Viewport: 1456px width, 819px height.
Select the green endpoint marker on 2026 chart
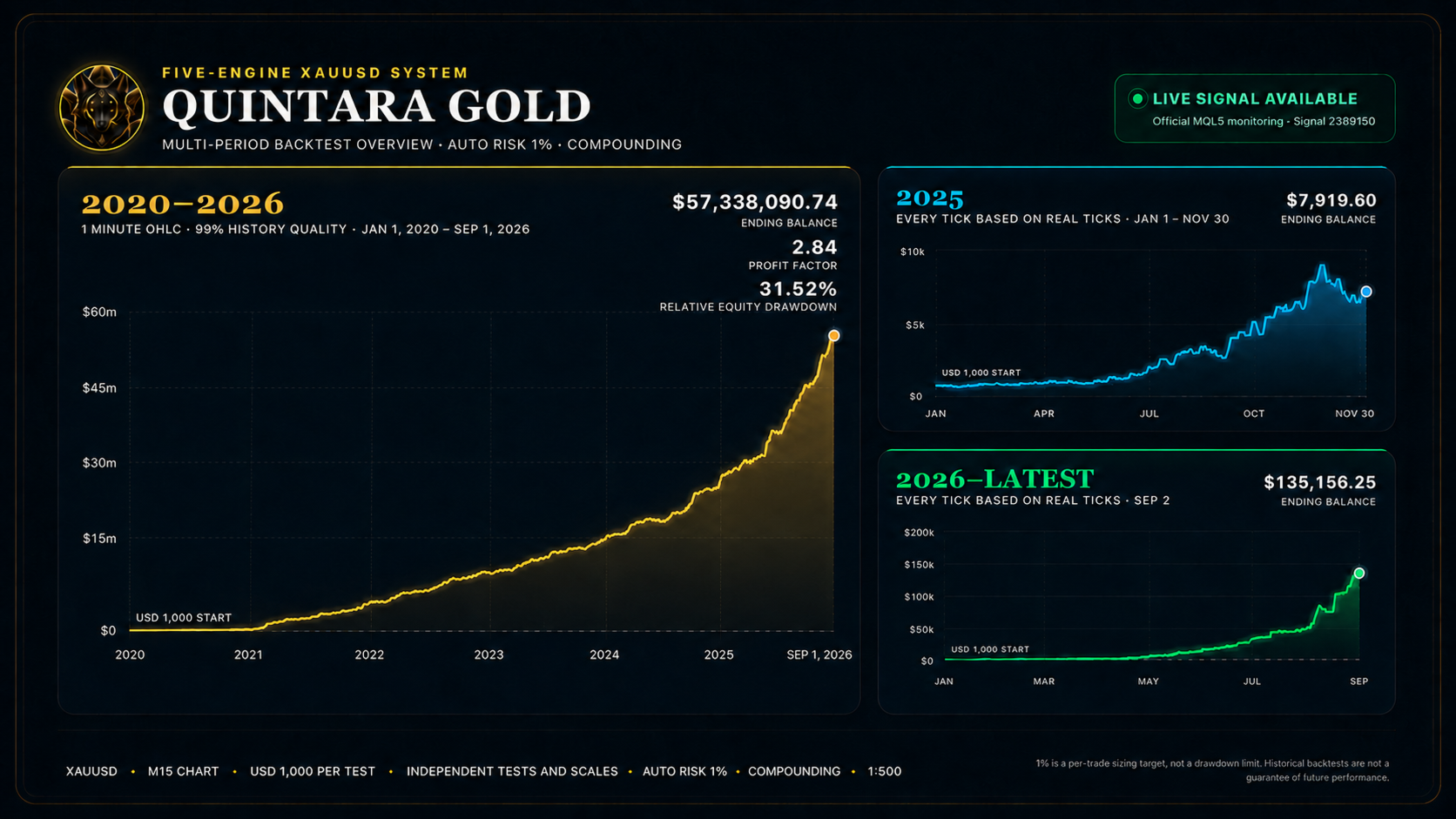point(1359,574)
